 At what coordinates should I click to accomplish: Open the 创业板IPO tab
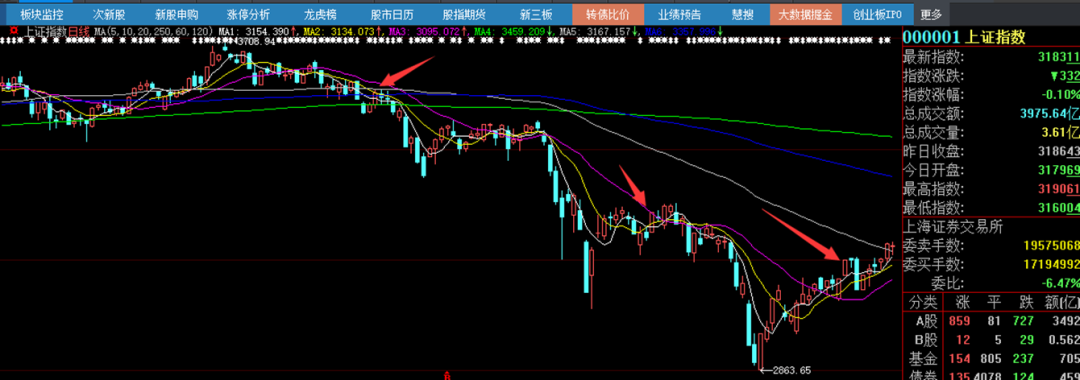click(878, 14)
